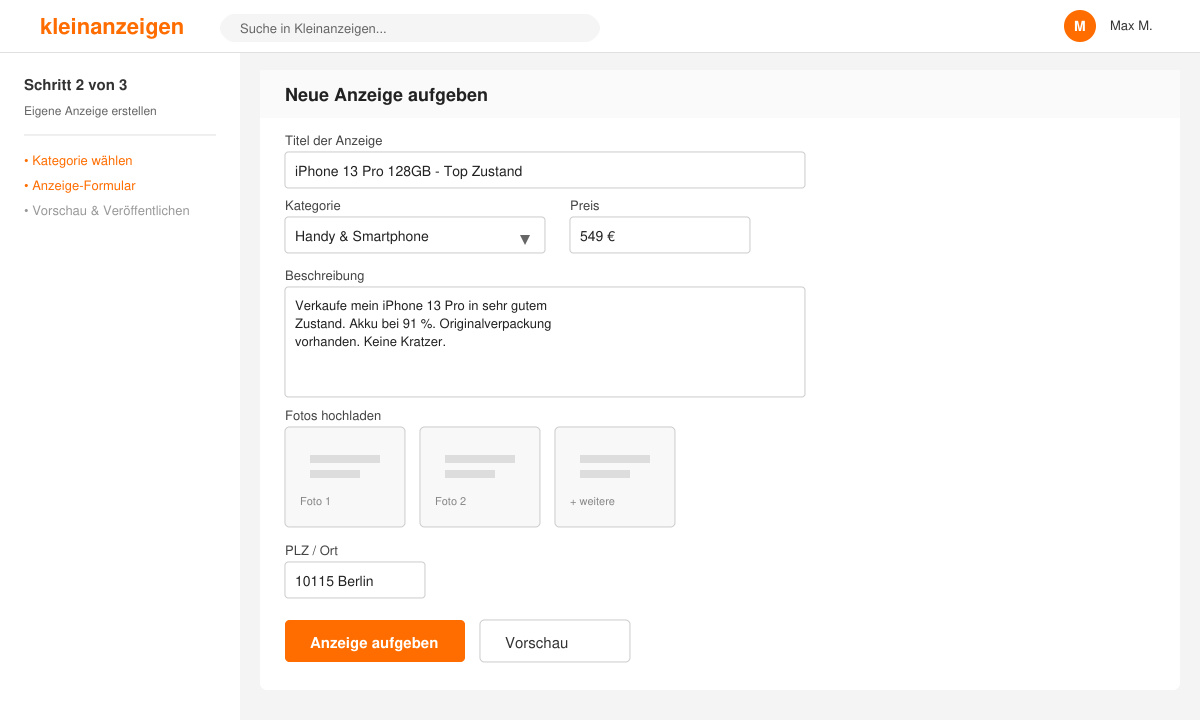This screenshot has width=1200, height=720.
Task: Click the Beschreibung label
Action: [x=325, y=275]
